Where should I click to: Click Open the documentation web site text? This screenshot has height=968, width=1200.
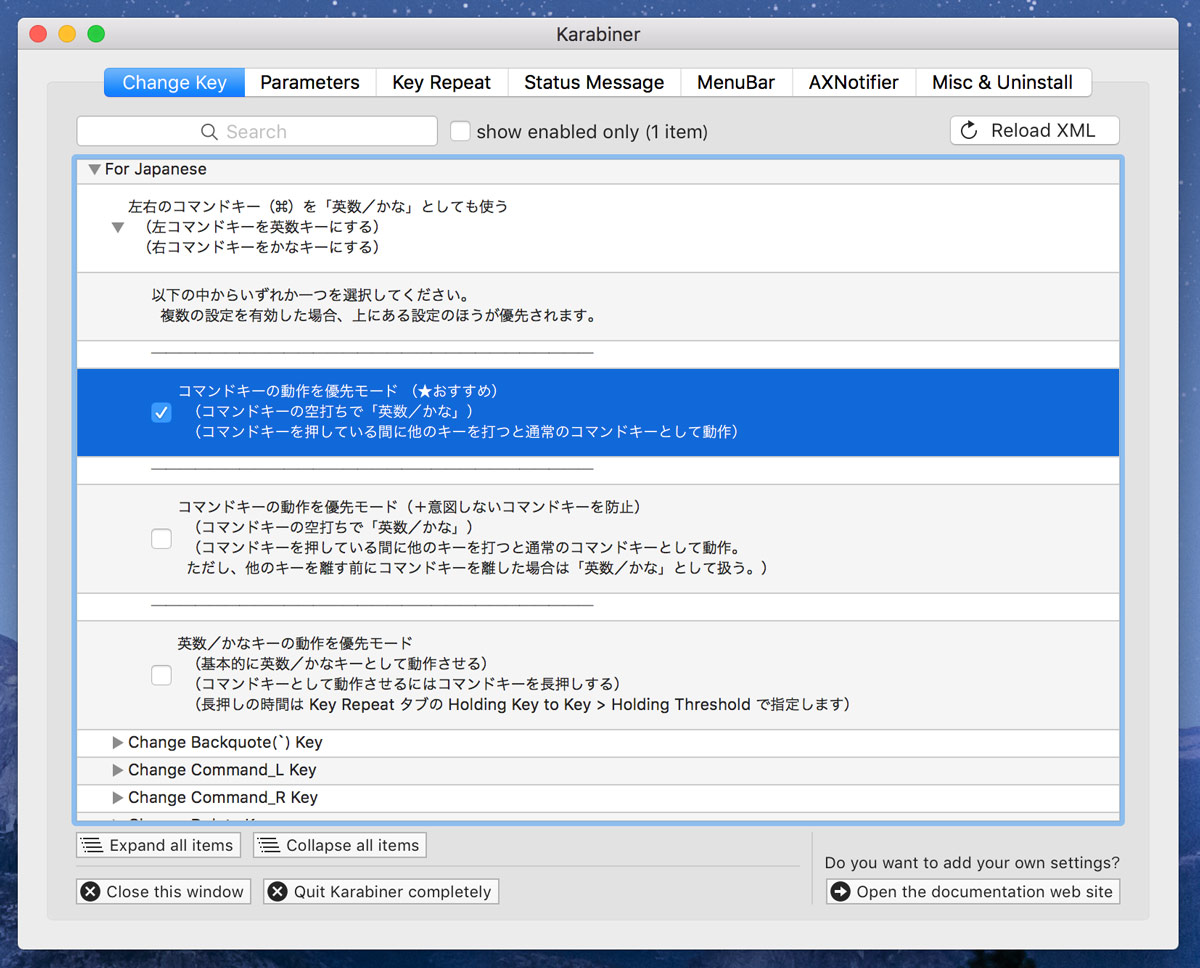pyautogui.click(x=985, y=892)
